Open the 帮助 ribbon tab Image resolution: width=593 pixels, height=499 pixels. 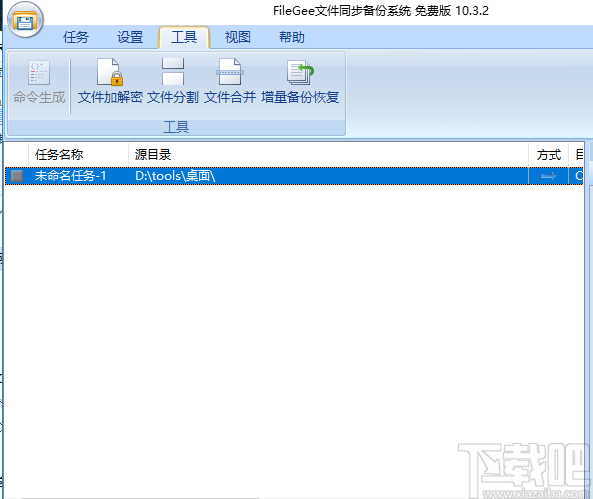pyautogui.click(x=292, y=37)
